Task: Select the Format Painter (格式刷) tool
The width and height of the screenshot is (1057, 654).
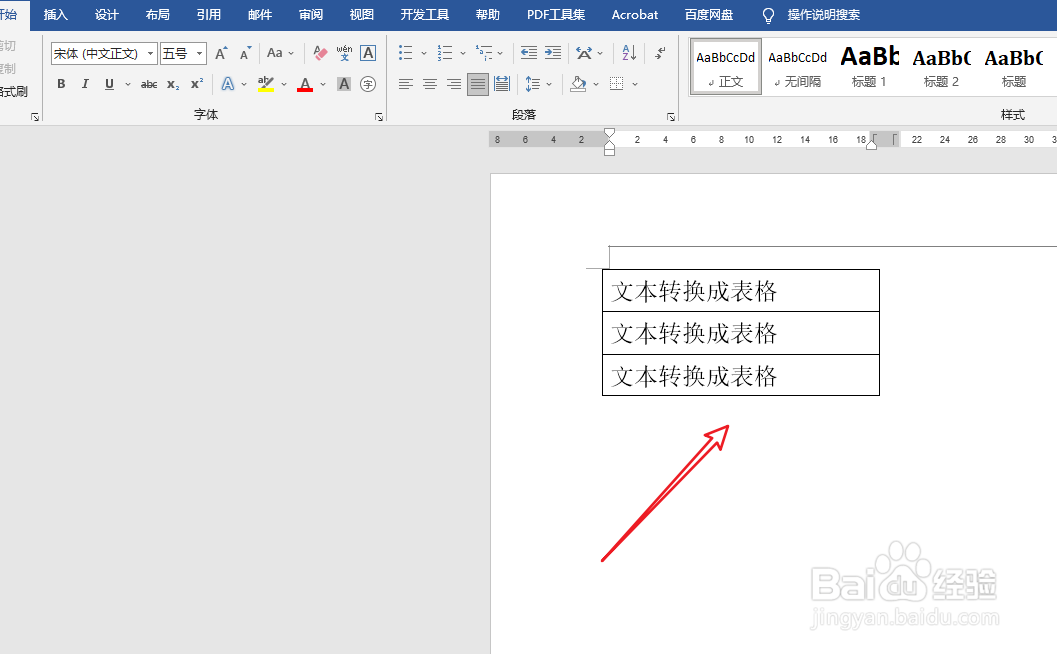Action: pyautogui.click(x=14, y=91)
